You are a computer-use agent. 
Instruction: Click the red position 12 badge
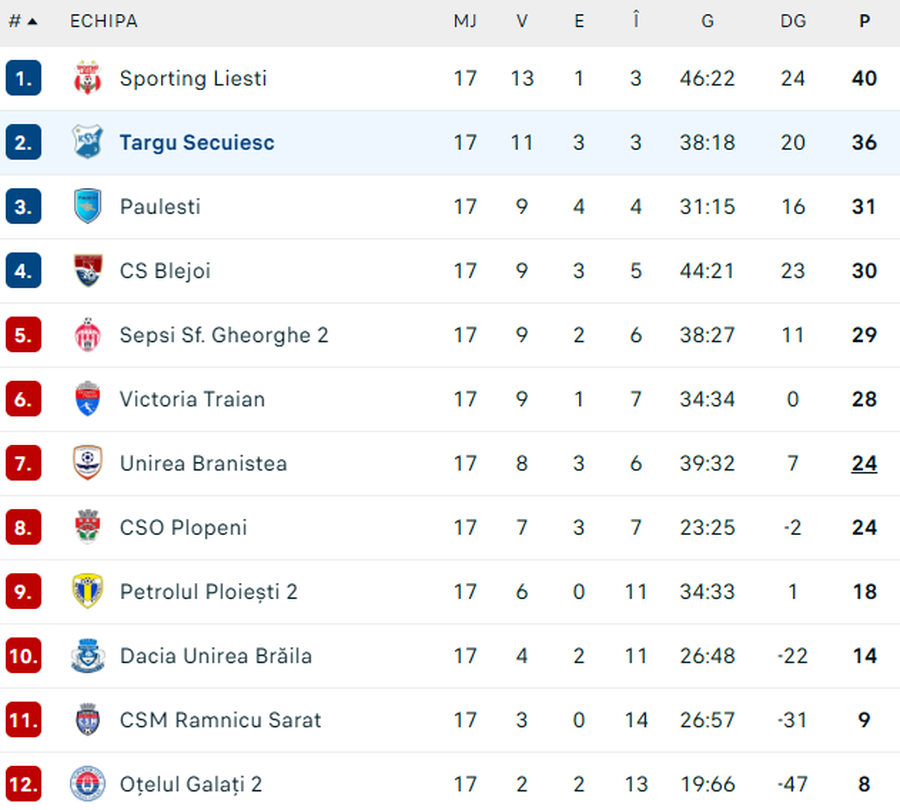click(x=23, y=784)
